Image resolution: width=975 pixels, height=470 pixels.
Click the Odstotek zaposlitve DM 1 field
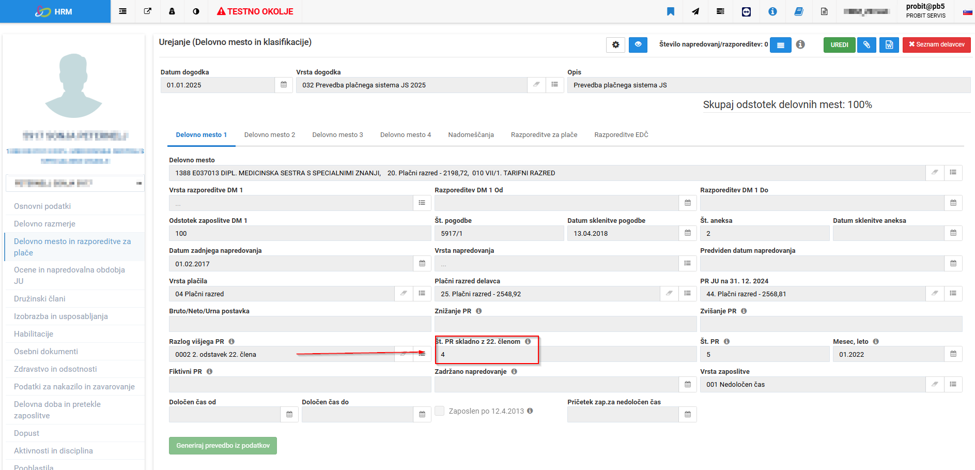click(300, 233)
